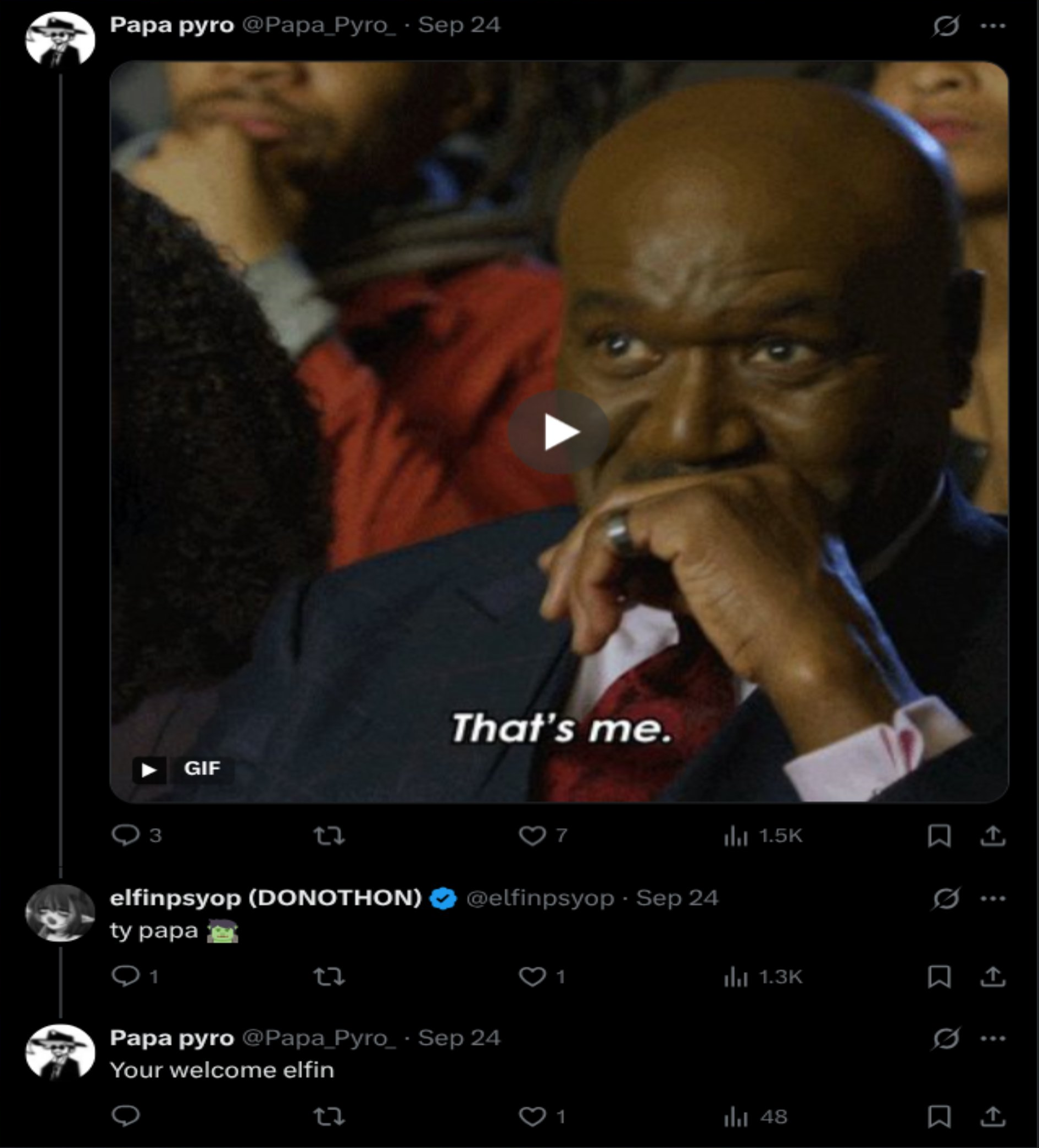This screenshot has width=1039, height=1148.
Task: Share the 'Your welcome elfin' reply
Action: point(993,1117)
